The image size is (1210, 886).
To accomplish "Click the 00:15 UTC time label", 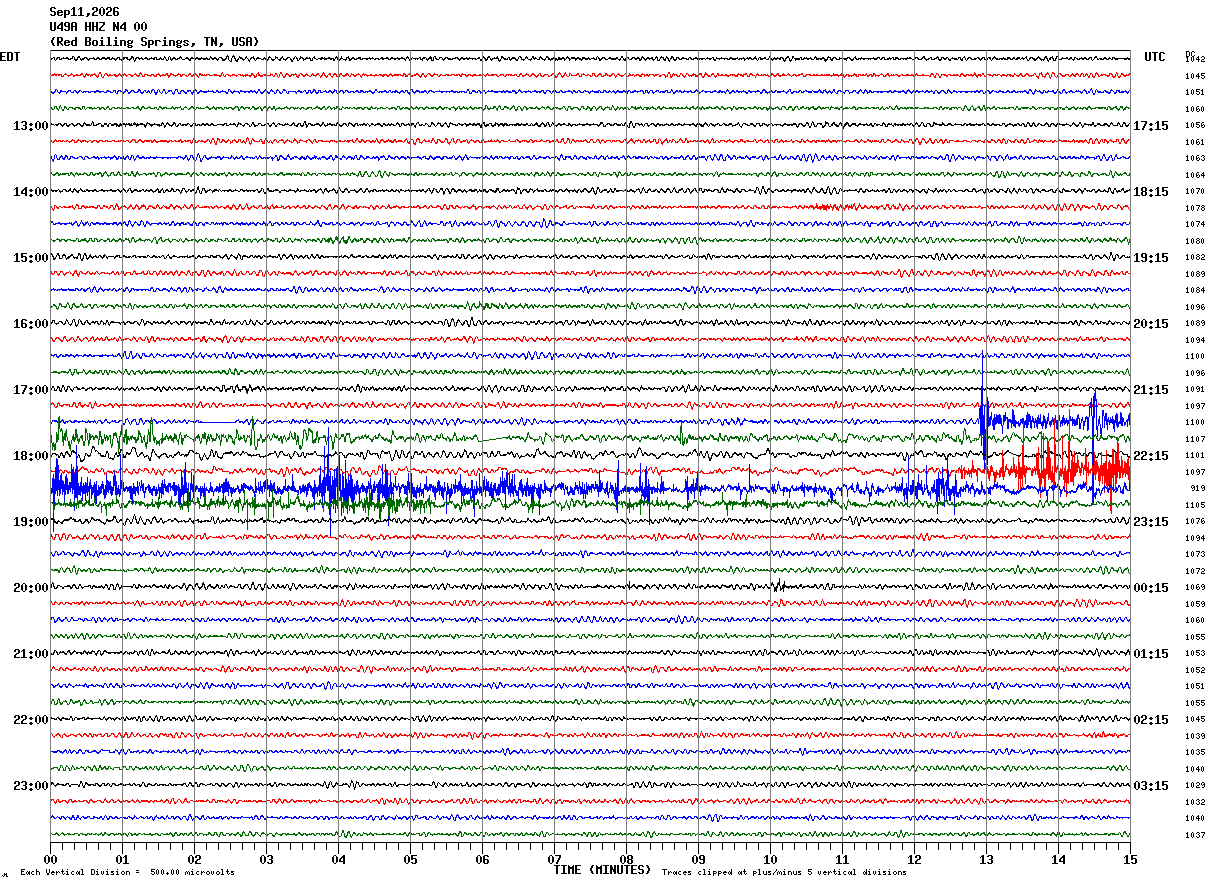I will point(1151,588).
